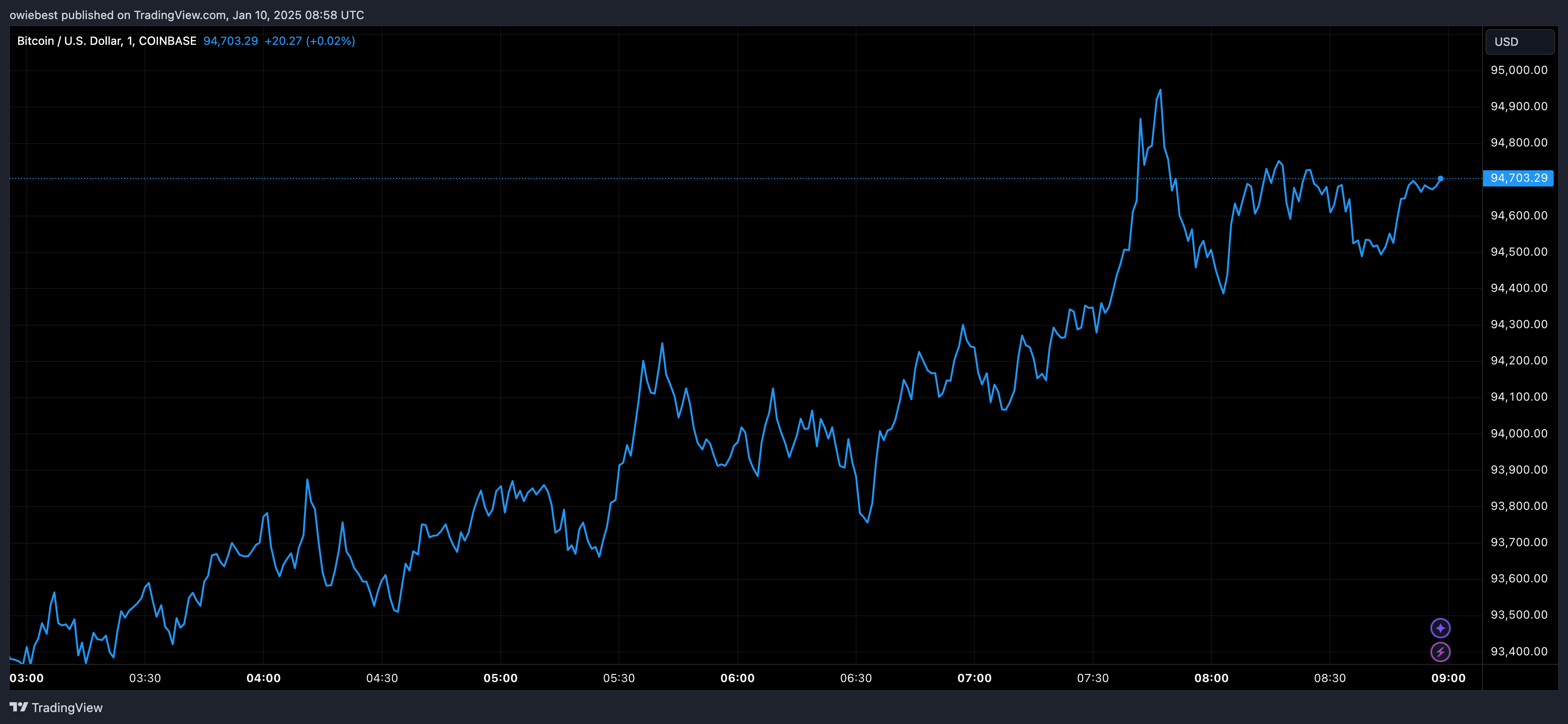This screenshot has width=1568, height=724.
Task: Click the 94,500.00 price axis label
Action: [x=1519, y=252]
